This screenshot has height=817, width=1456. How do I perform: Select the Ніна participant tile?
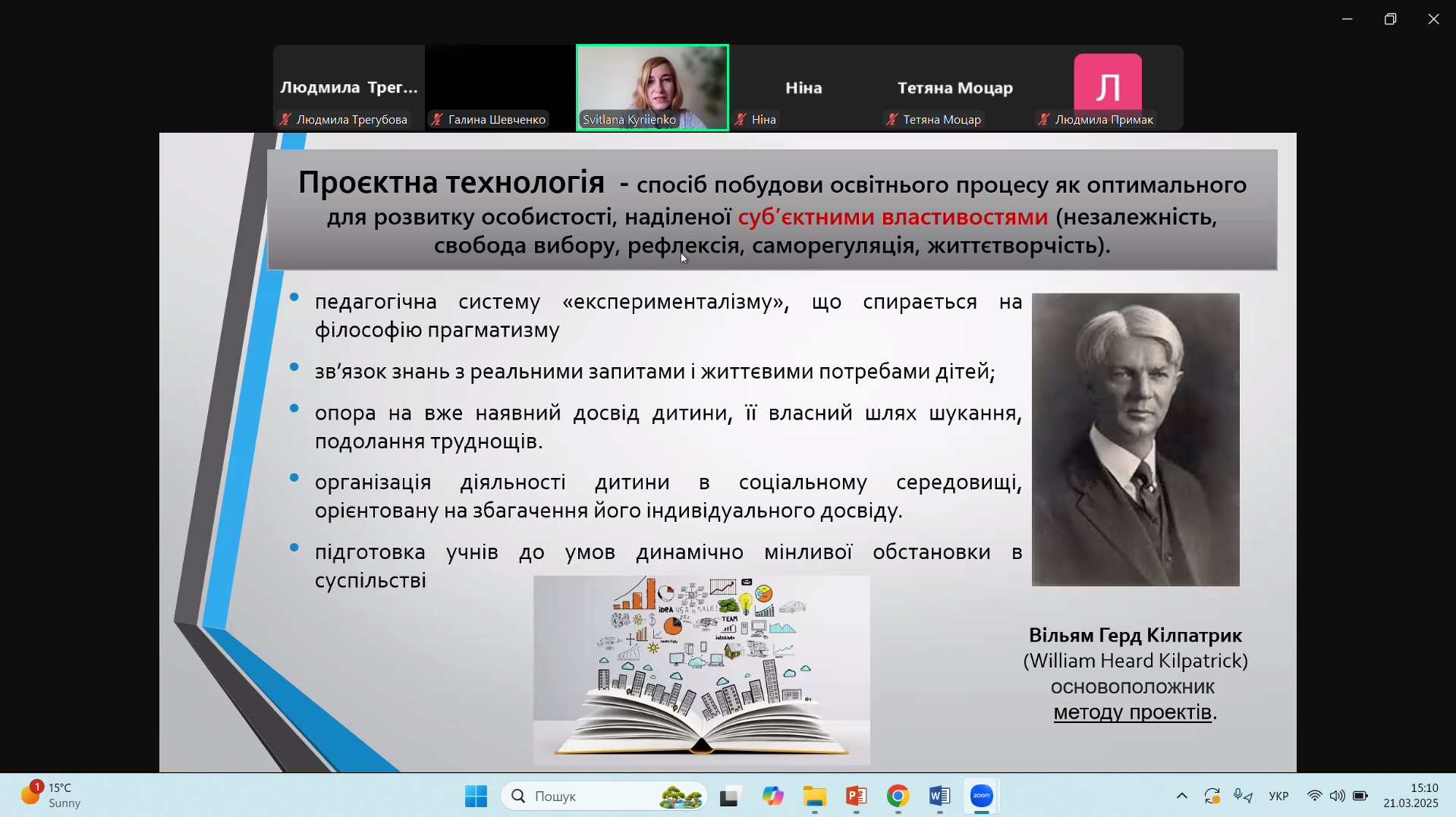(803, 87)
